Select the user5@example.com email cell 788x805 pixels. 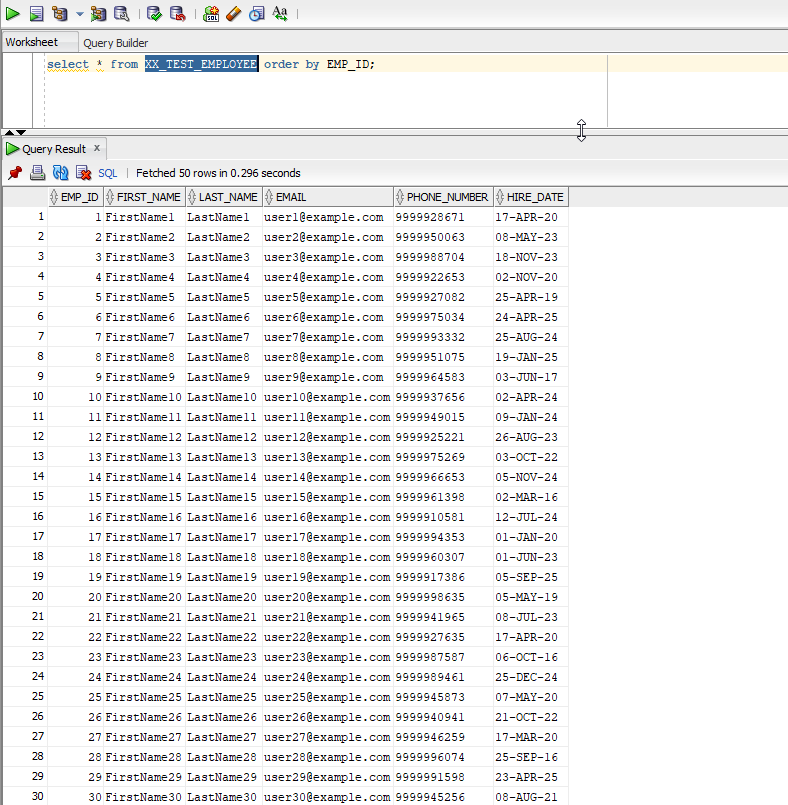323,297
